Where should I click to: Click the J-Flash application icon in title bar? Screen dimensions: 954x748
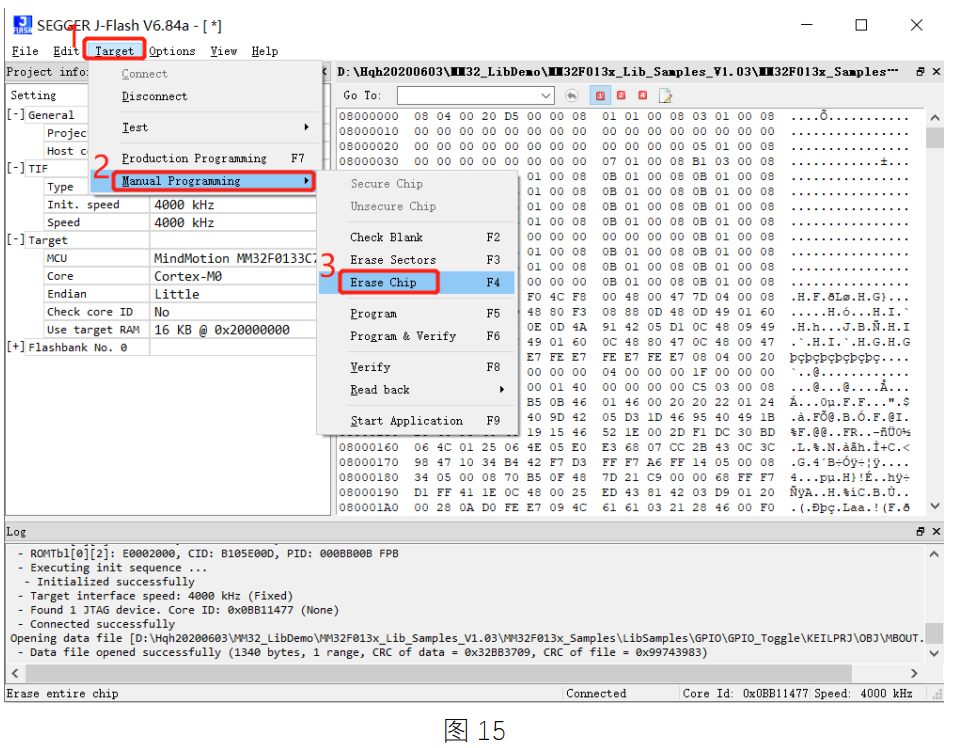[x=23, y=25]
